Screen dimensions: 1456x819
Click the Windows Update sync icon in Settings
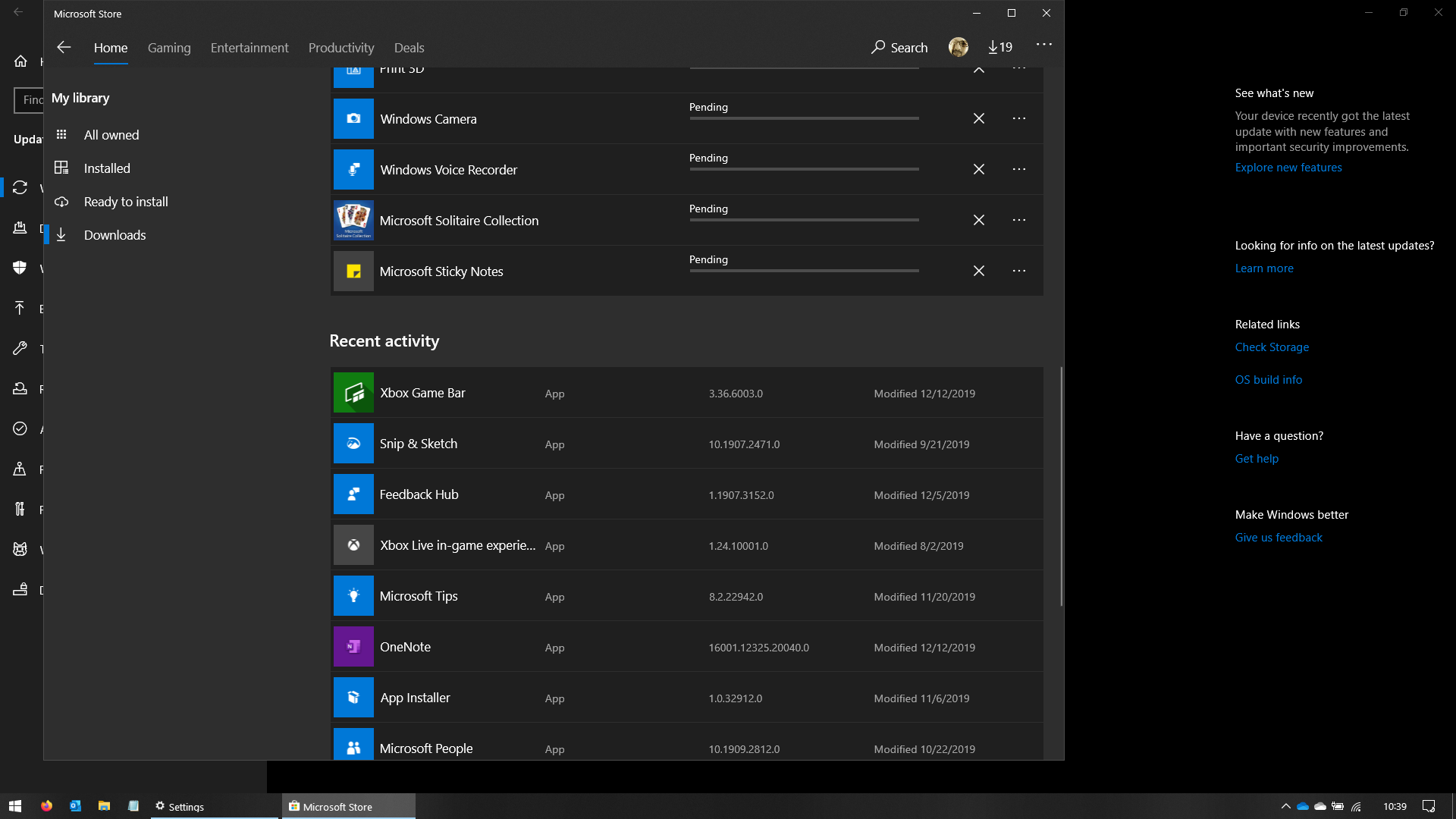click(20, 187)
